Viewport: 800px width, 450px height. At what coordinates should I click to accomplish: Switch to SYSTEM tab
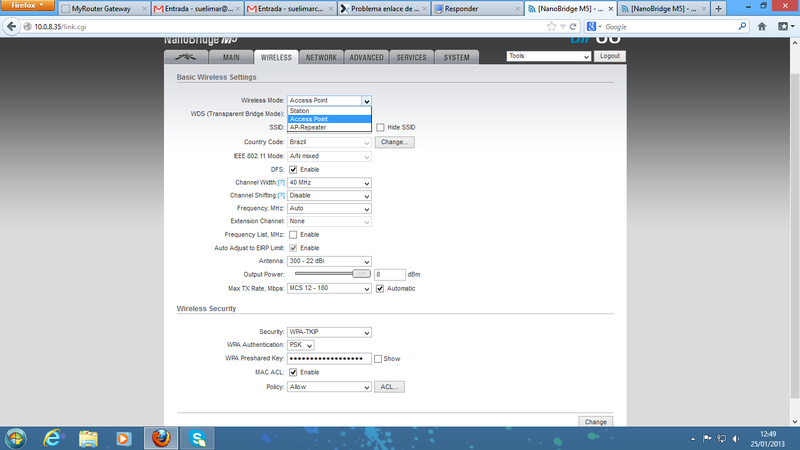(456, 58)
